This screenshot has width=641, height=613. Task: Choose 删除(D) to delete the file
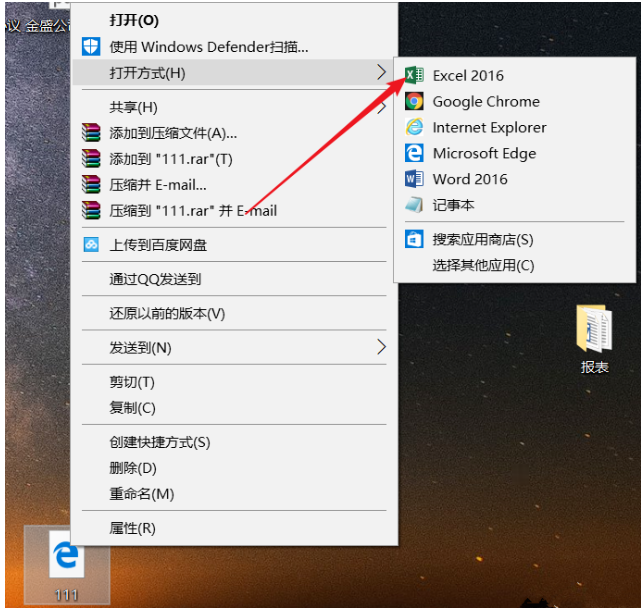(x=234, y=468)
